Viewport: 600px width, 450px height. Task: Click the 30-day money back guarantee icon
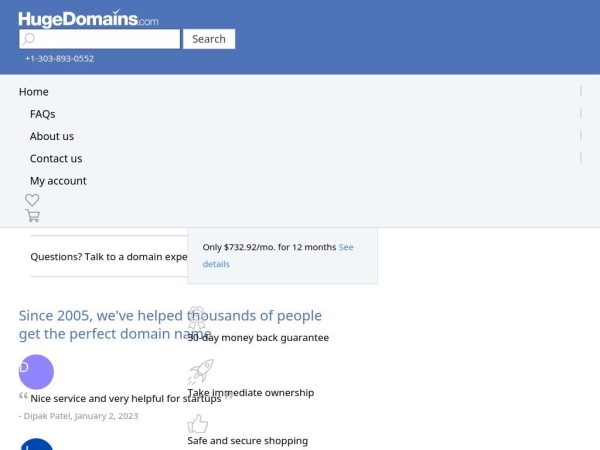(197, 319)
